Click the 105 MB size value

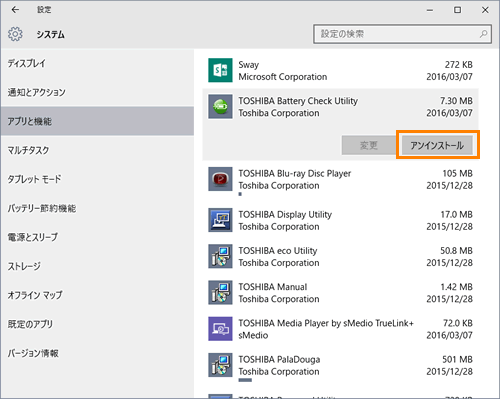(457, 173)
